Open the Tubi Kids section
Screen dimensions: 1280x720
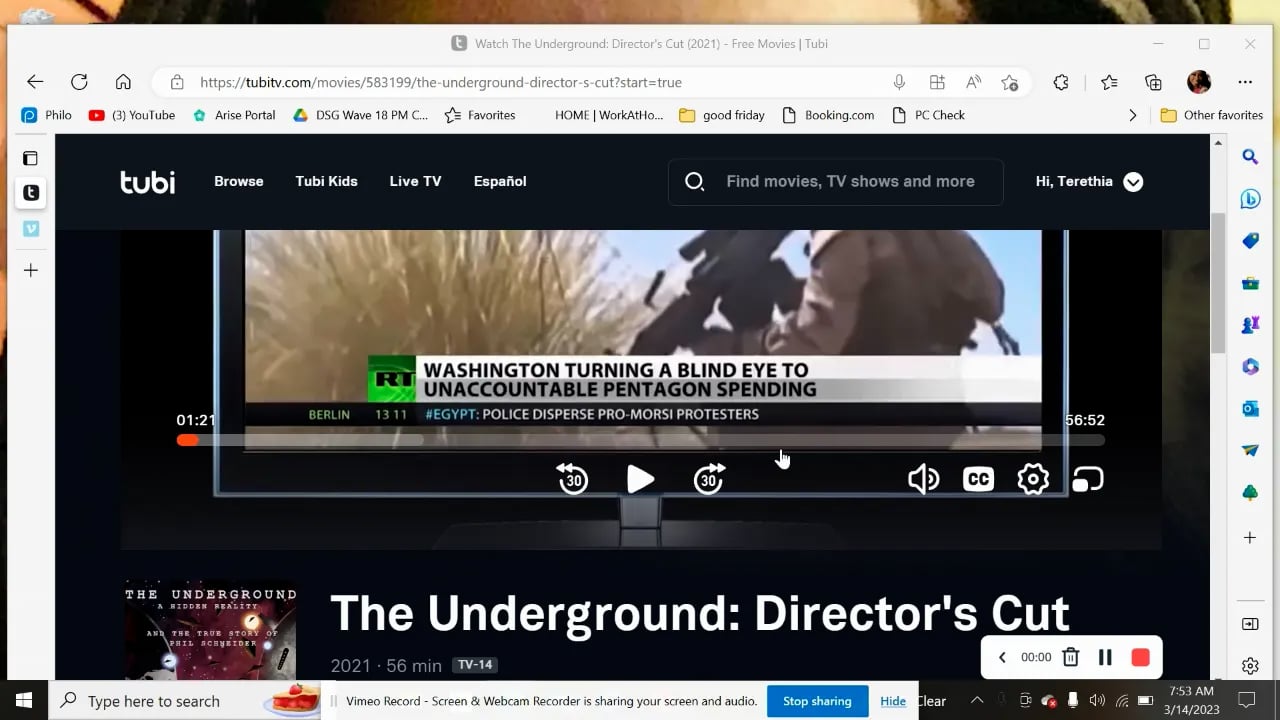(326, 181)
